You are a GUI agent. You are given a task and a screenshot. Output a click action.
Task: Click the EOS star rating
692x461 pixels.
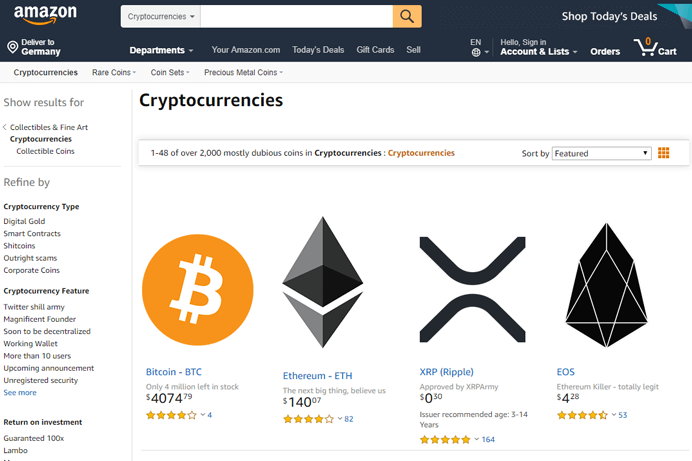coord(582,415)
